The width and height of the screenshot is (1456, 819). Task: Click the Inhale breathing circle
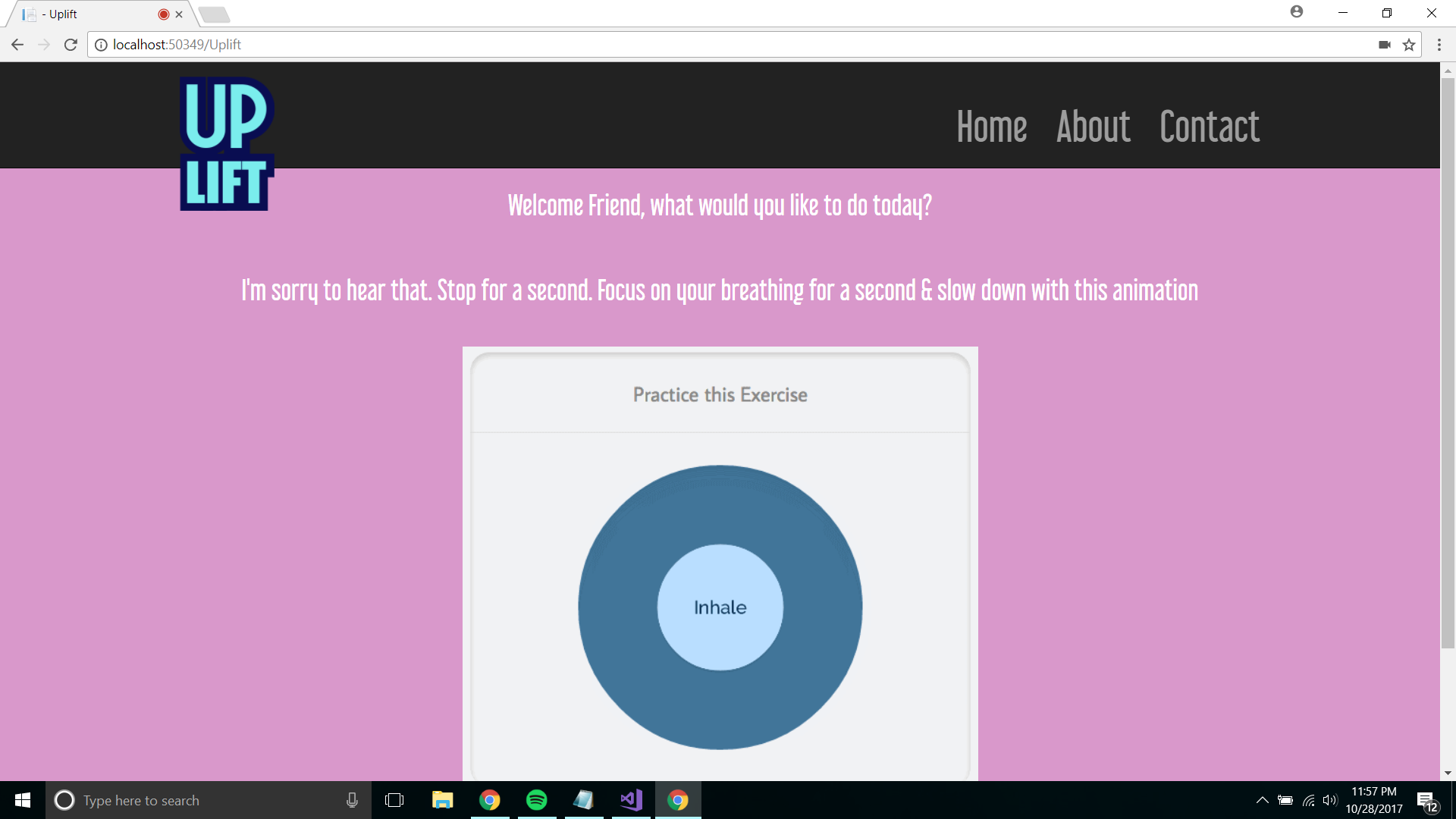(x=720, y=607)
